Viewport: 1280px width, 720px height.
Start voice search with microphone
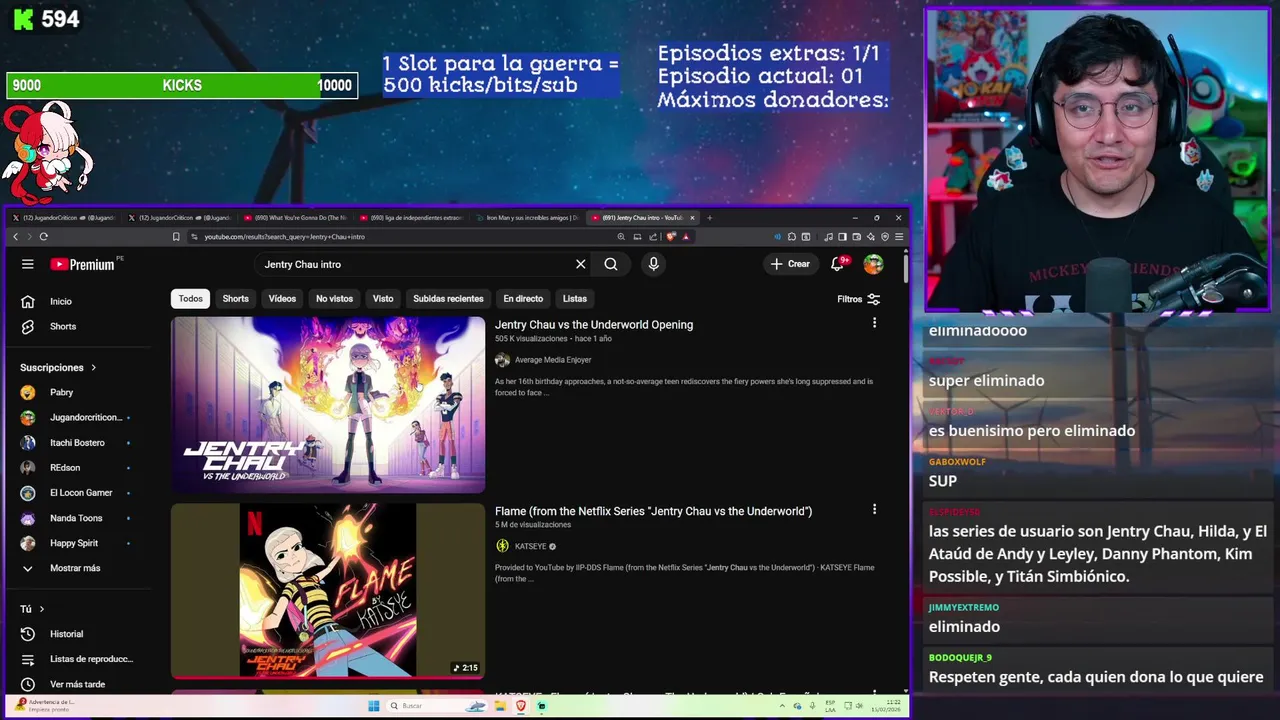click(653, 264)
